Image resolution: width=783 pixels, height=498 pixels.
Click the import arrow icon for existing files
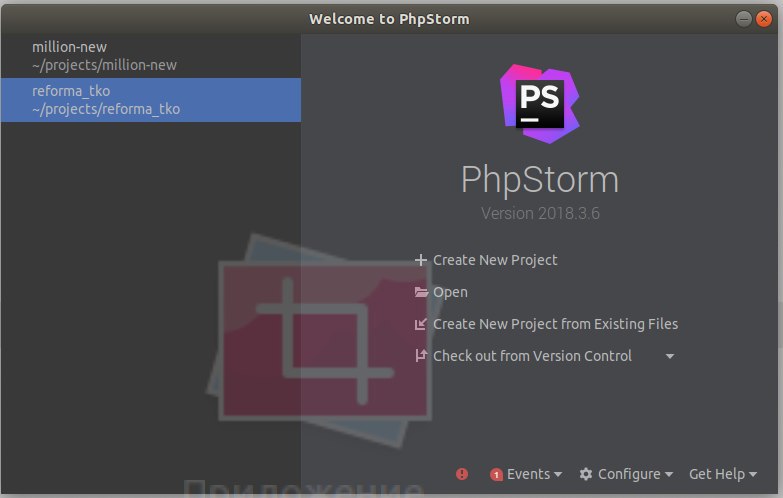(x=421, y=324)
